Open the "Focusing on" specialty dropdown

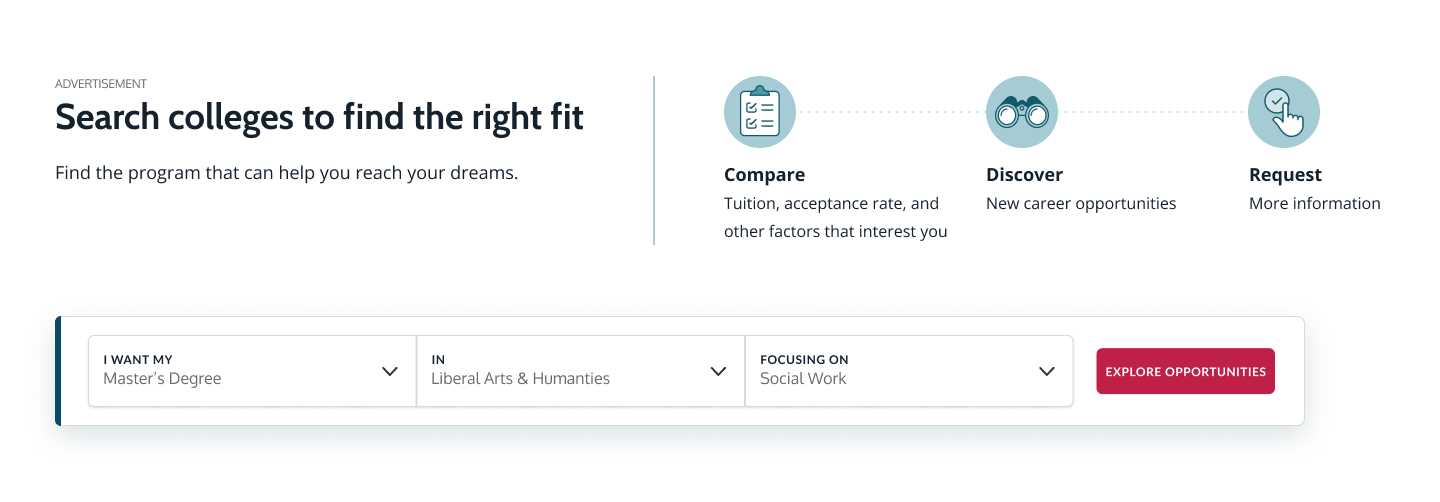pyautogui.click(x=908, y=371)
